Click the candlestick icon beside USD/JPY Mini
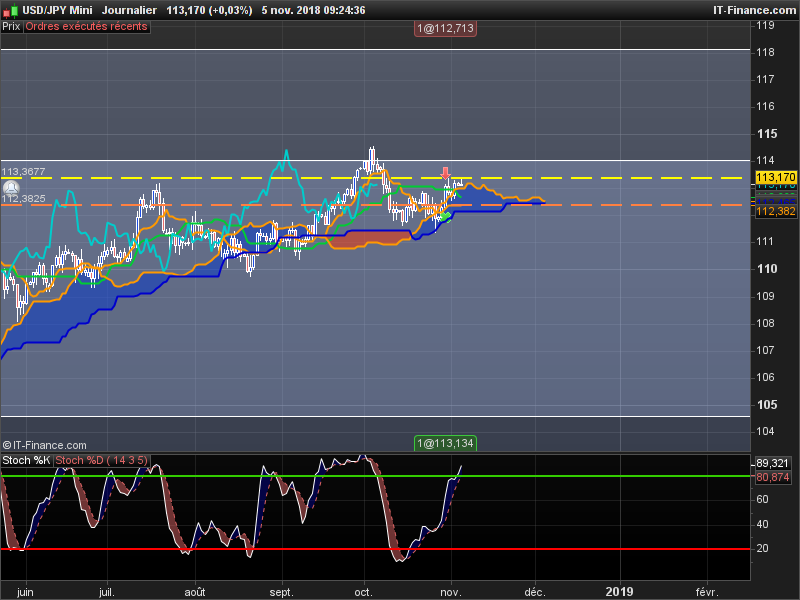Image resolution: width=800 pixels, height=600 pixels. pyautogui.click(x=11, y=10)
